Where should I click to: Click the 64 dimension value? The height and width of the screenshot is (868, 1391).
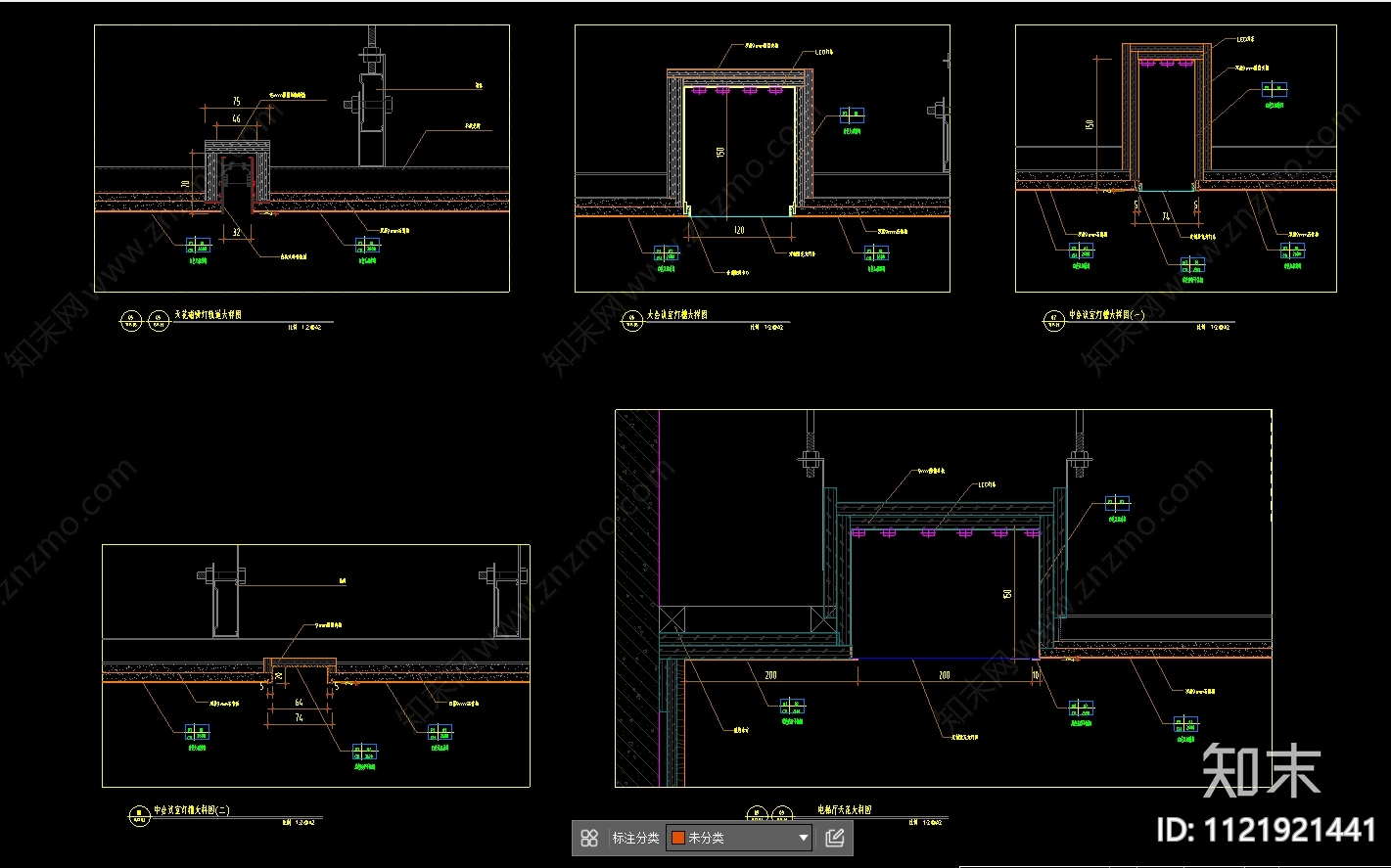coord(300,702)
